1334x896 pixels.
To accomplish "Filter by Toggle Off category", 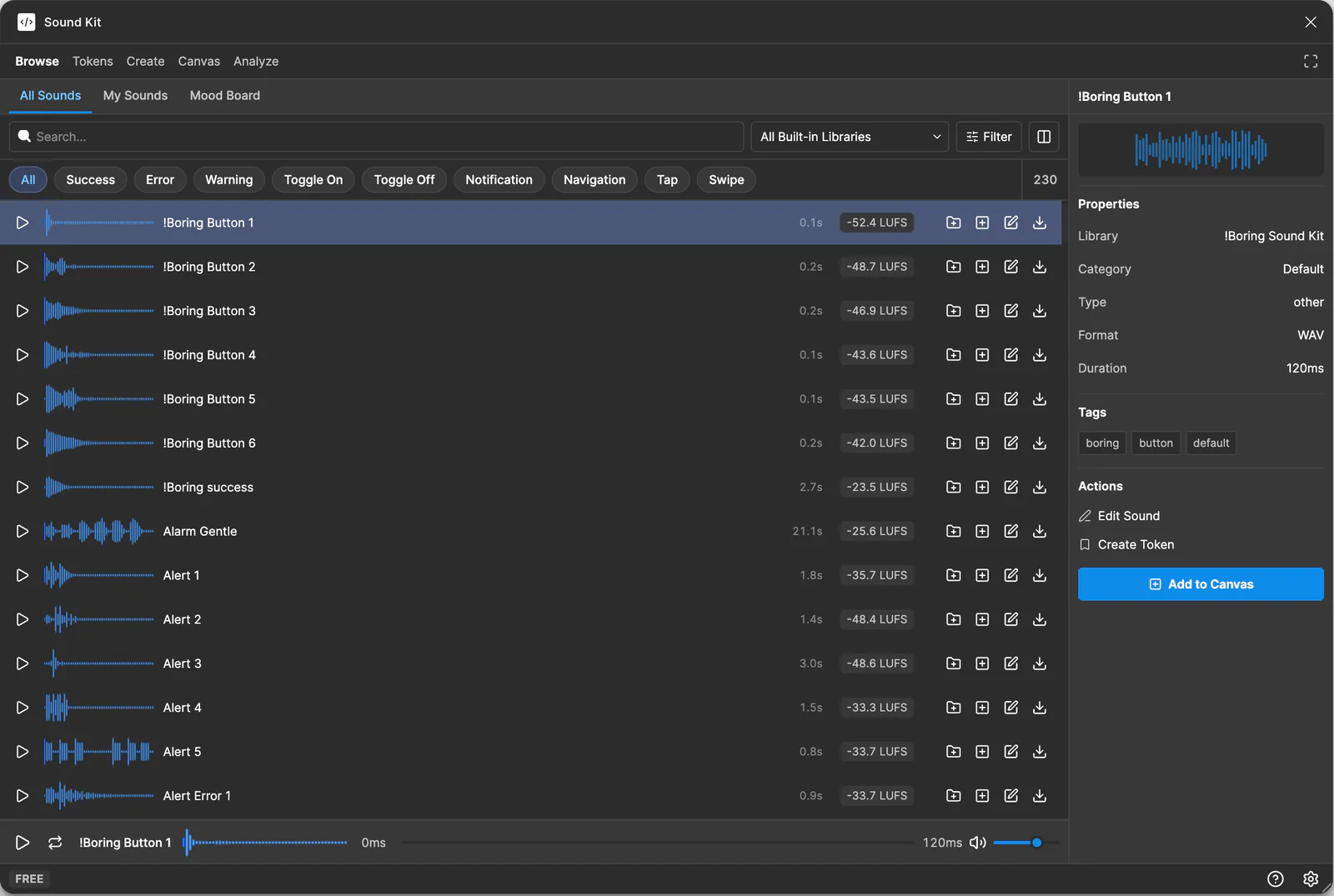I will [x=404, y=180].
